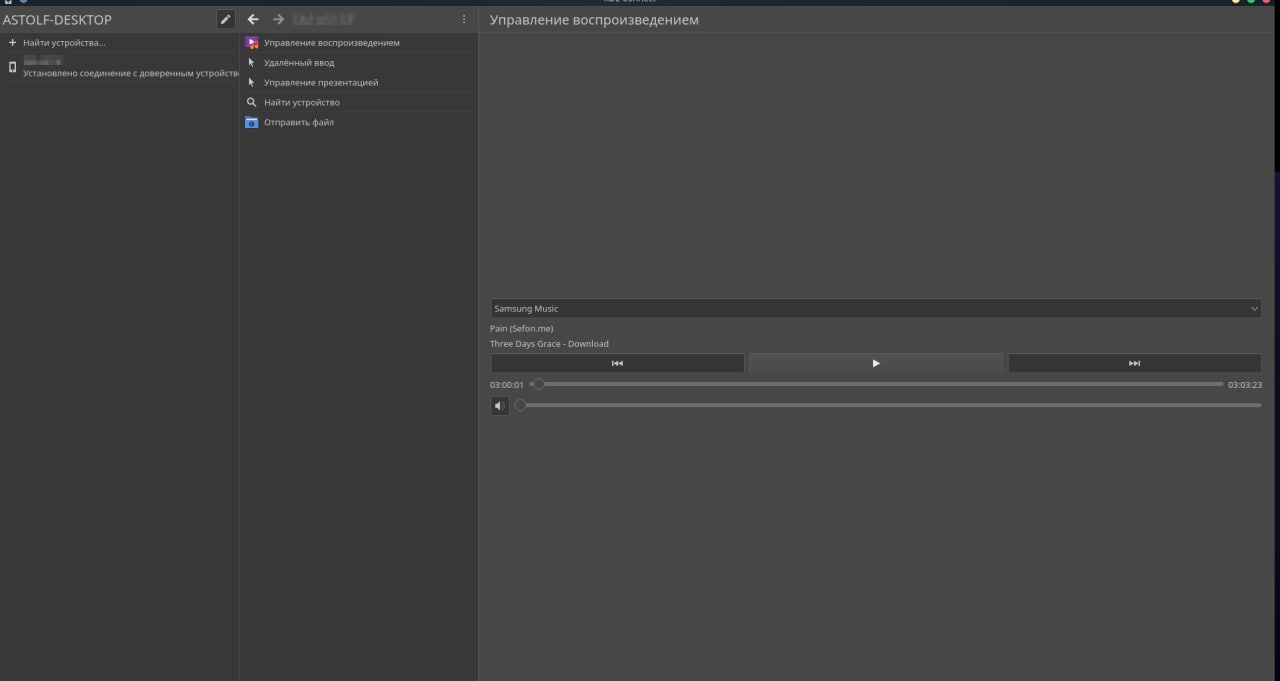Skip to the previous track
The width and height of the screenshot is (1280, 681).
click(x=617, y=363)
